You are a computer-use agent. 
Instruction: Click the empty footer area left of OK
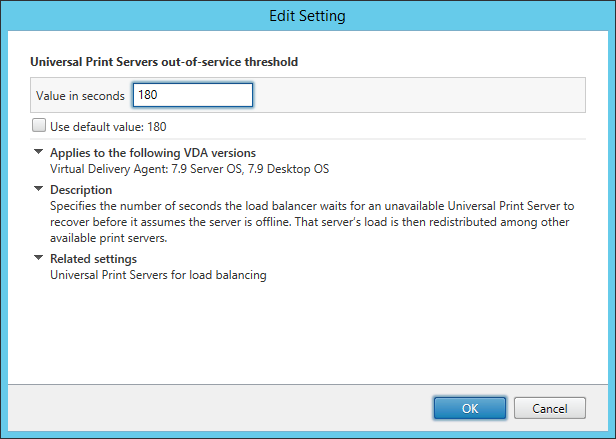coord(220,408)
